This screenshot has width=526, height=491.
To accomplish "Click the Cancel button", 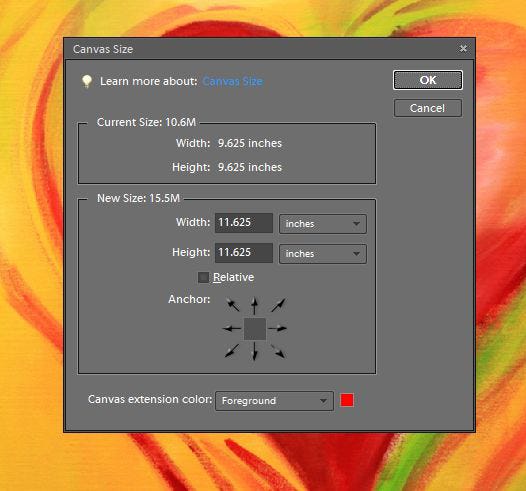I will [x=428, y=108].
